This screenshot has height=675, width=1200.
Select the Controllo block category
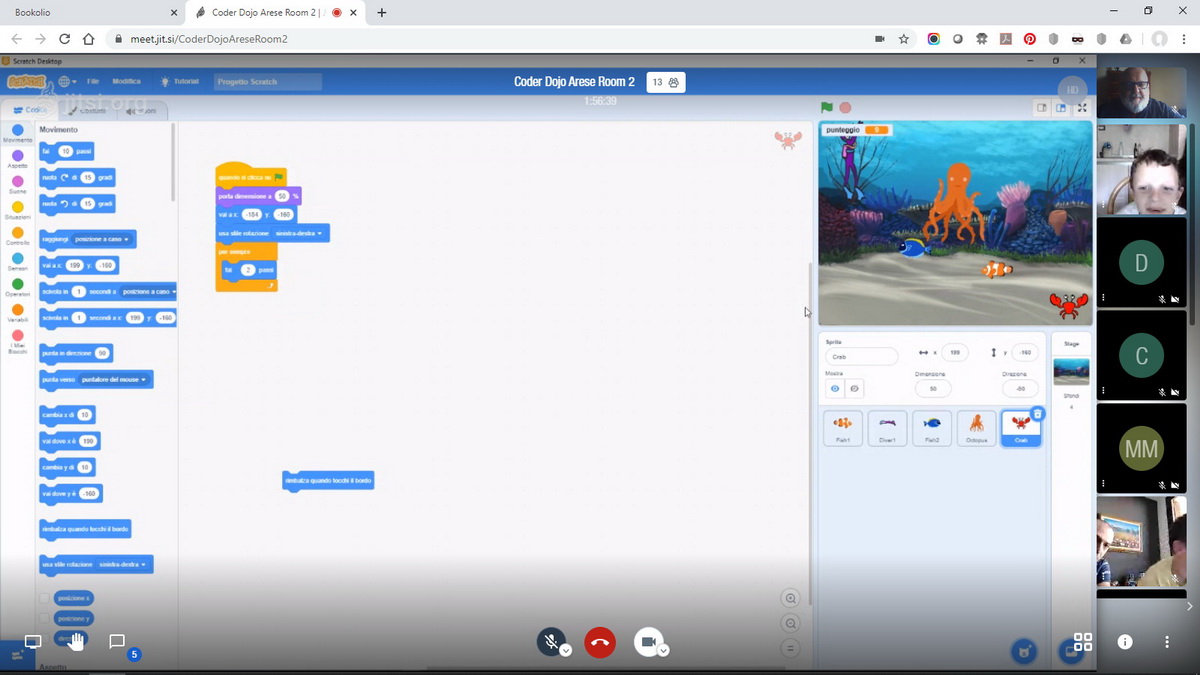click(x=18, y=236)
